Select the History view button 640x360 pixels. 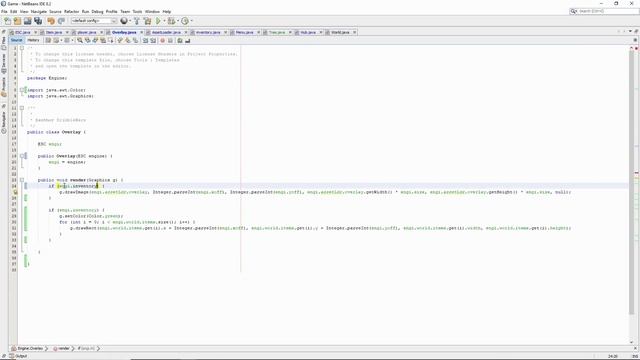coord(33,40)
